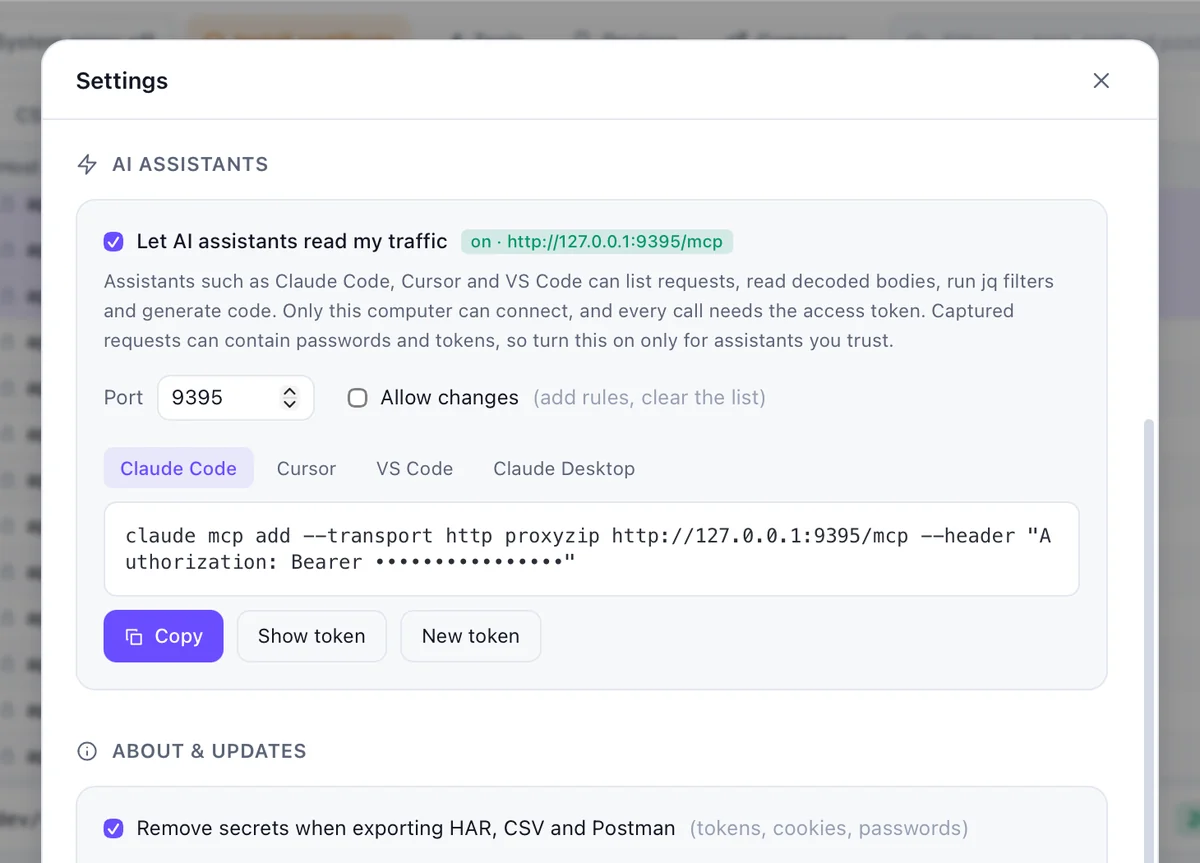
Task: Switch to the Cursor tab
Action: (x=306, y=468)
